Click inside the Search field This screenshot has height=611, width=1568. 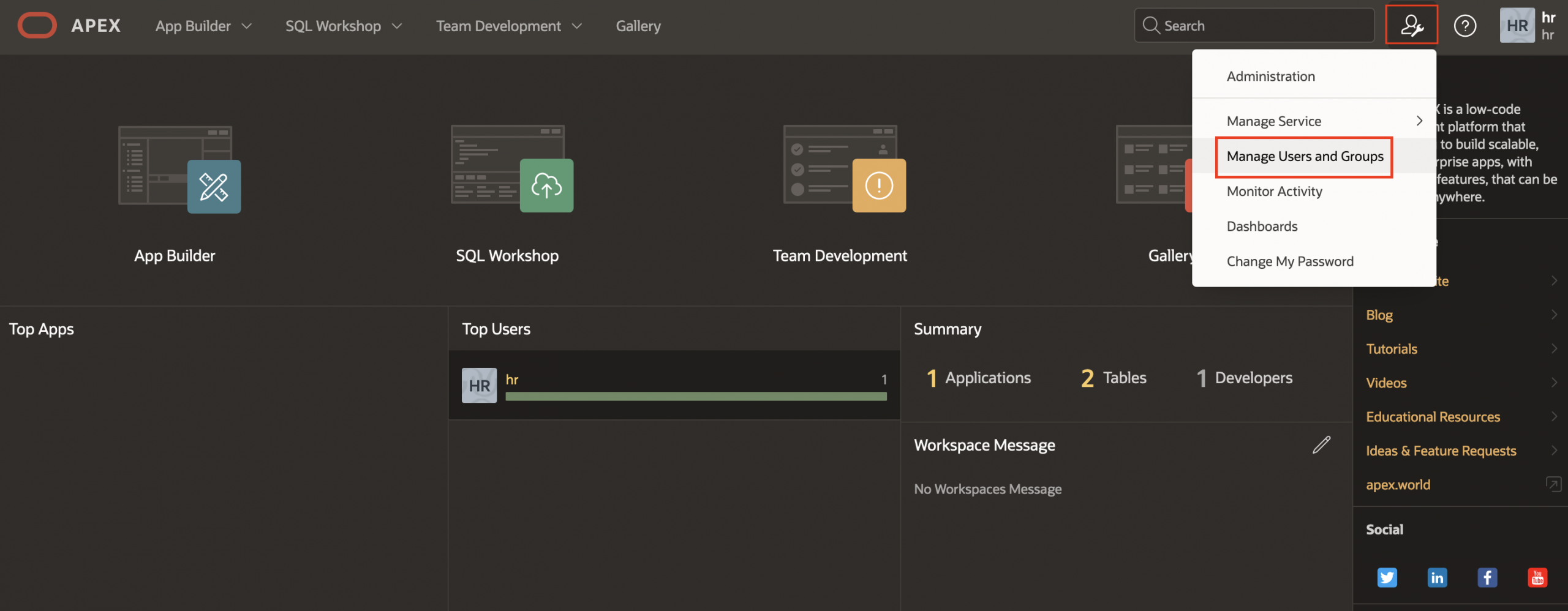coord(1254,25)
